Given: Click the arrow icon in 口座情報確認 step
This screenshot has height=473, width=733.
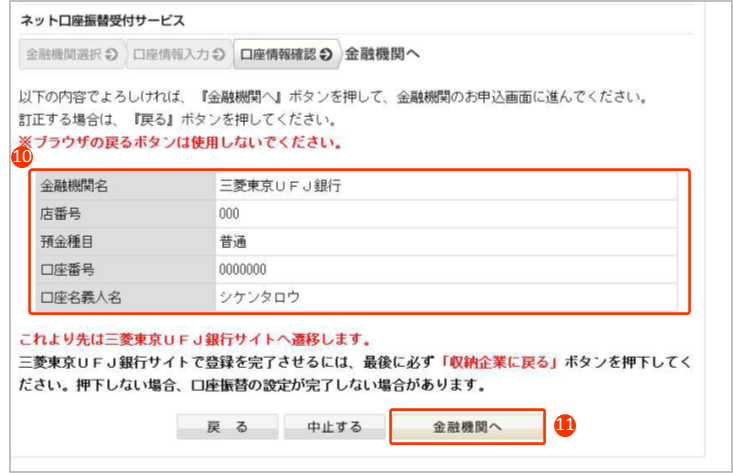Looking at the screenshot, I should 326,56.
